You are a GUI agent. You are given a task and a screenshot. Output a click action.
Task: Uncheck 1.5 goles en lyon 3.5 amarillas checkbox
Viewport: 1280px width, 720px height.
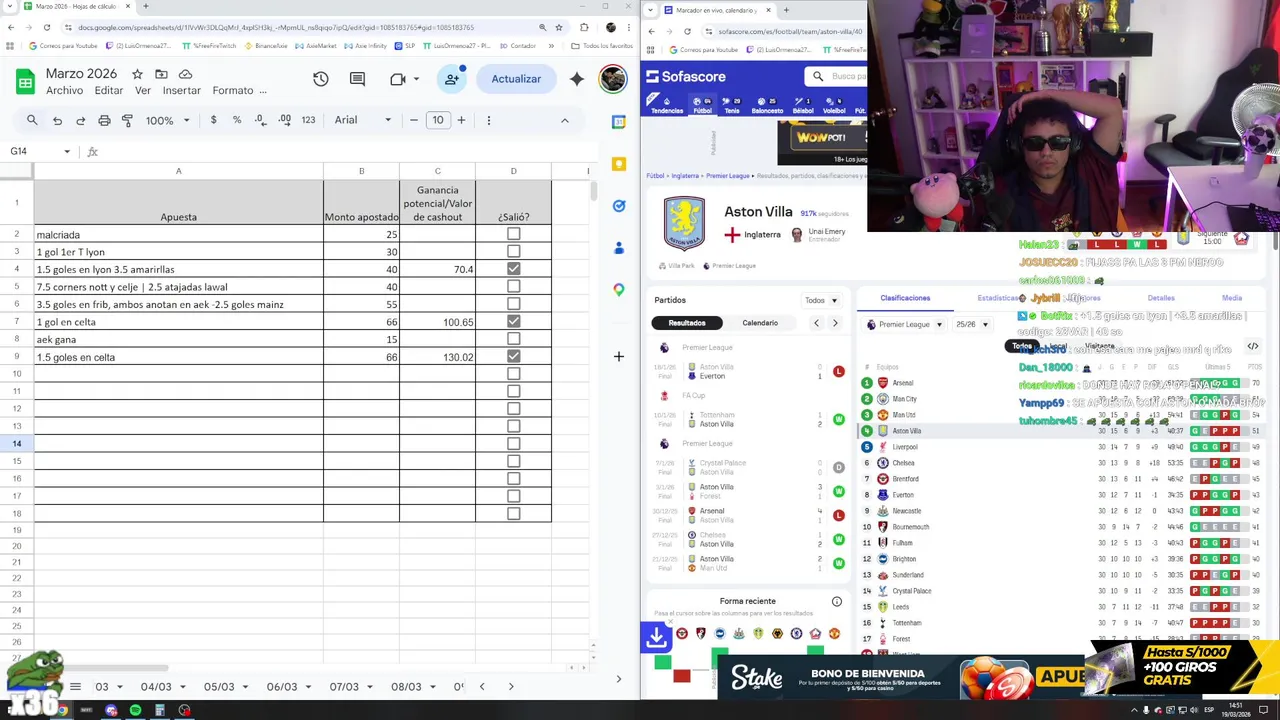pyautogui.click(x=513, y=269)
